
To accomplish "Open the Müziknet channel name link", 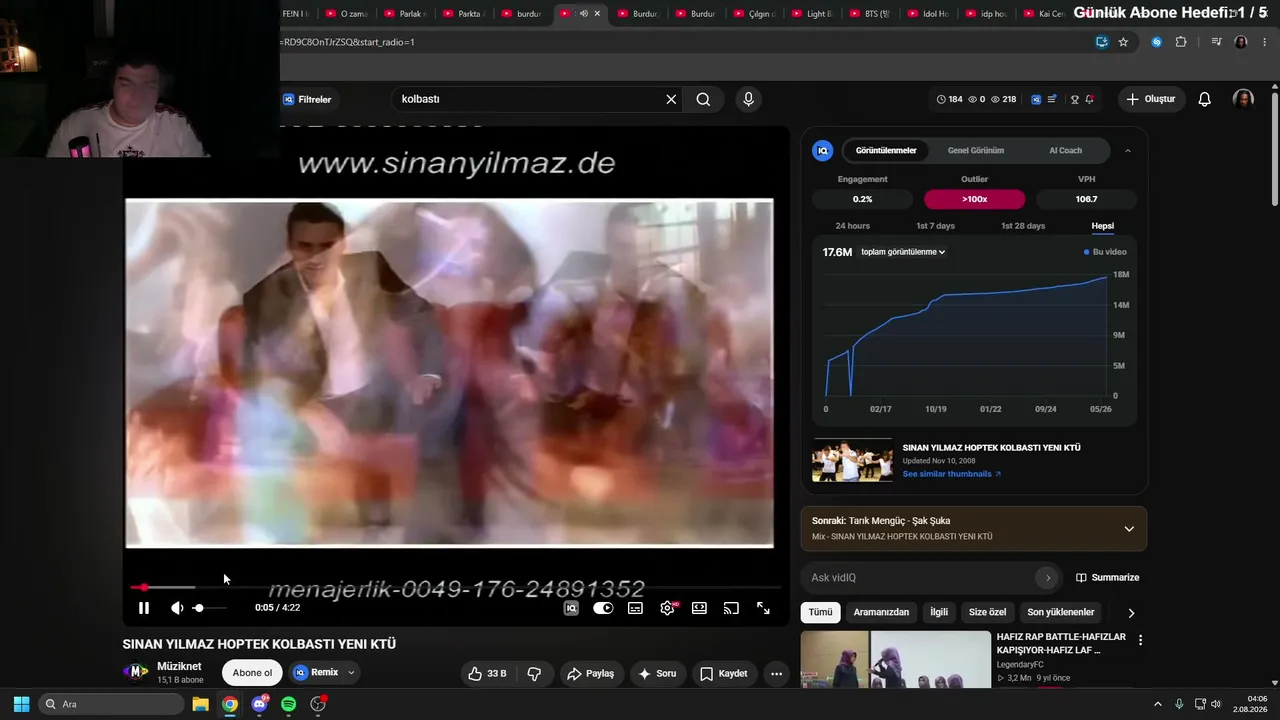I will tap(179, 666).
